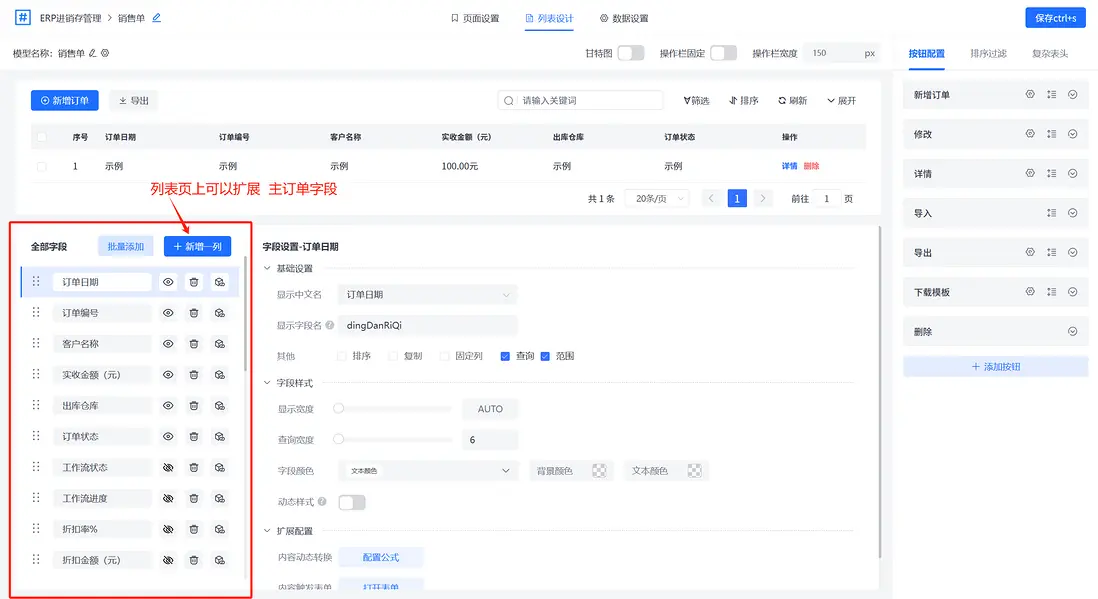1098x599 pixels.
Task: Click the edit pencil next to 销售单 breadcrumb
Action: click(x=157, y=18)
